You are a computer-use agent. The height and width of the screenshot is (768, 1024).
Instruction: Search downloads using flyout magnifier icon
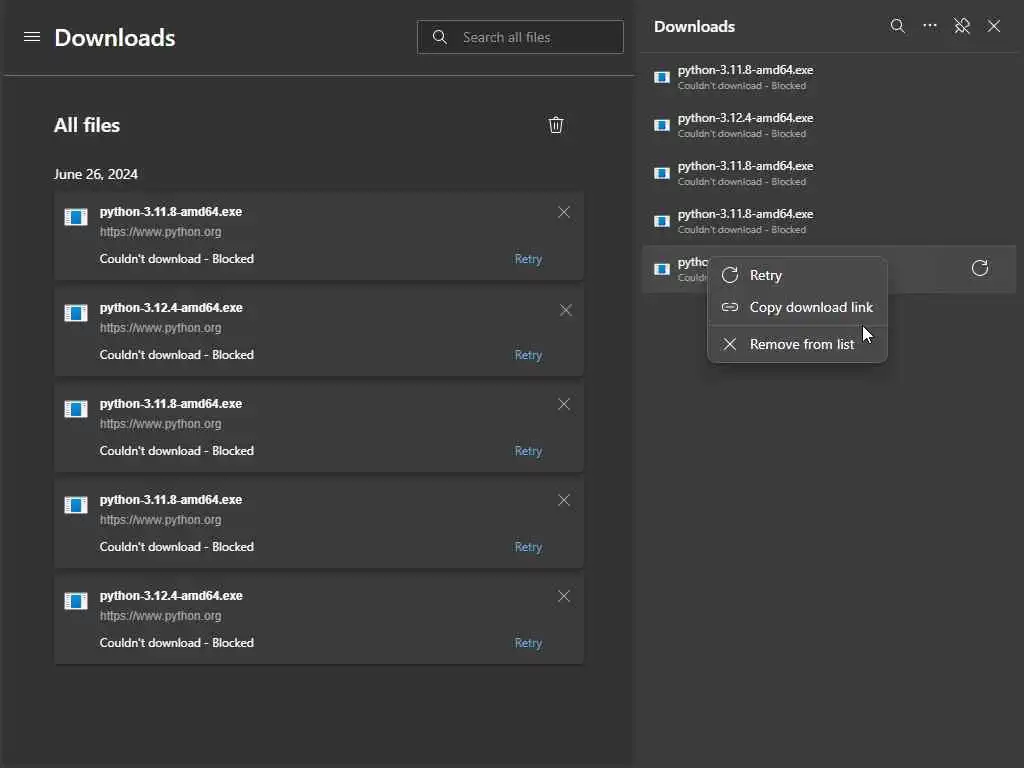pos(898,26)
